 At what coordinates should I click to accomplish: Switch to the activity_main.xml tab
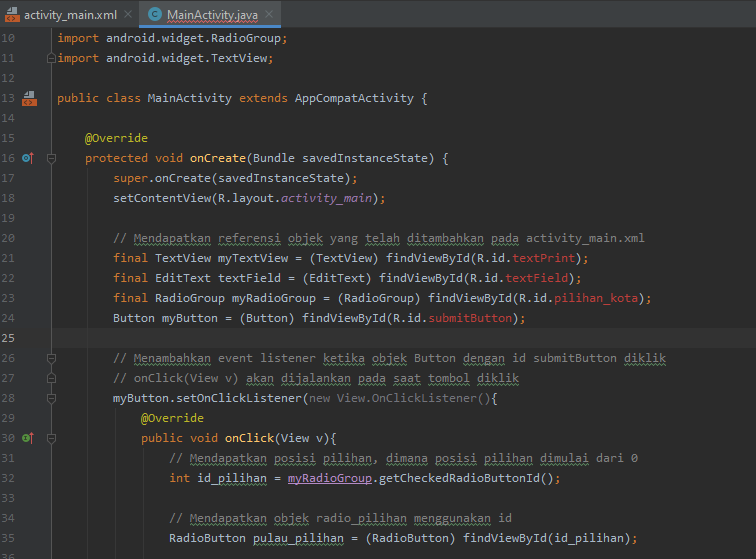click(70, 15)
